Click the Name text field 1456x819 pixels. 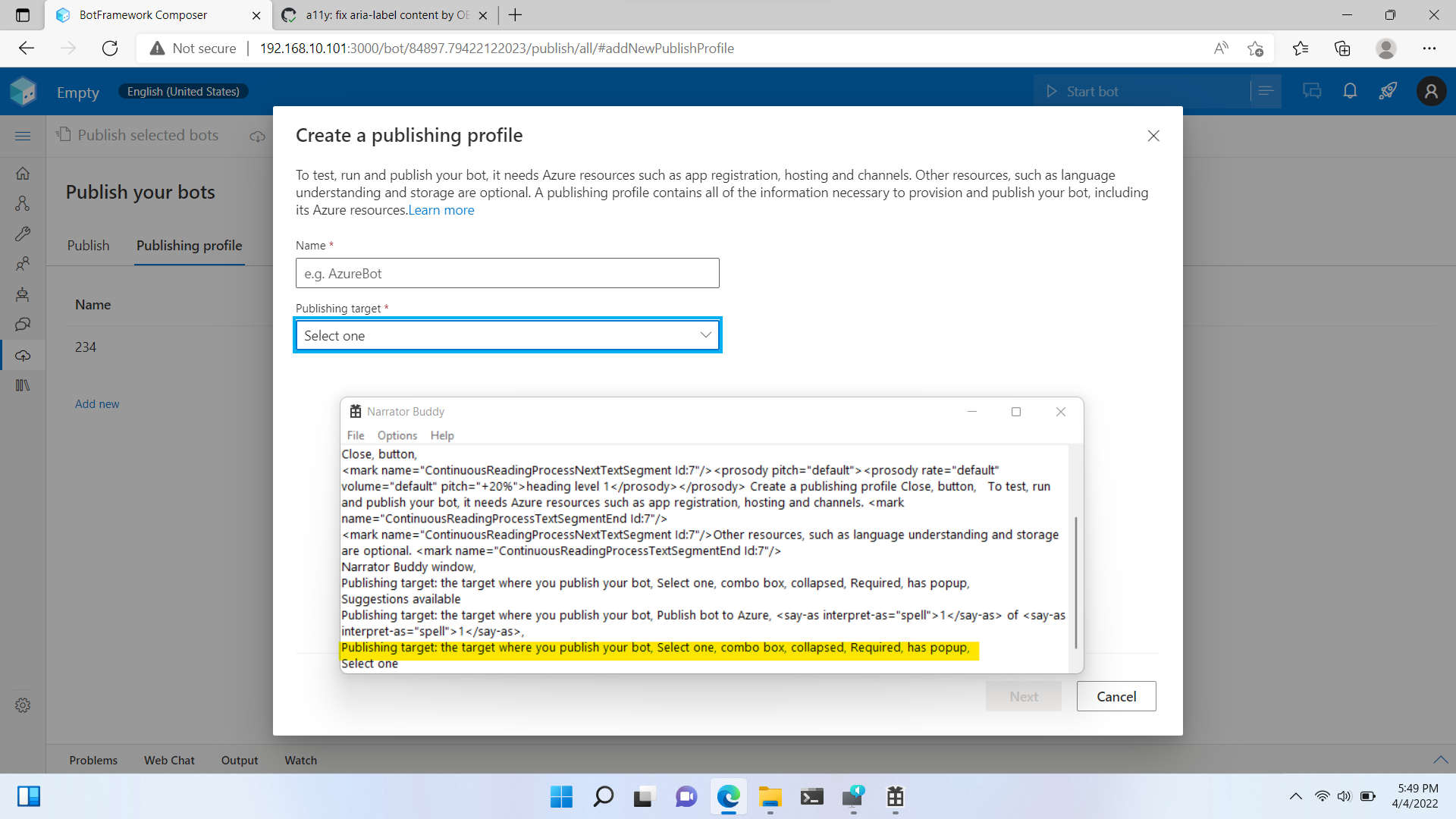click(507, 273)
